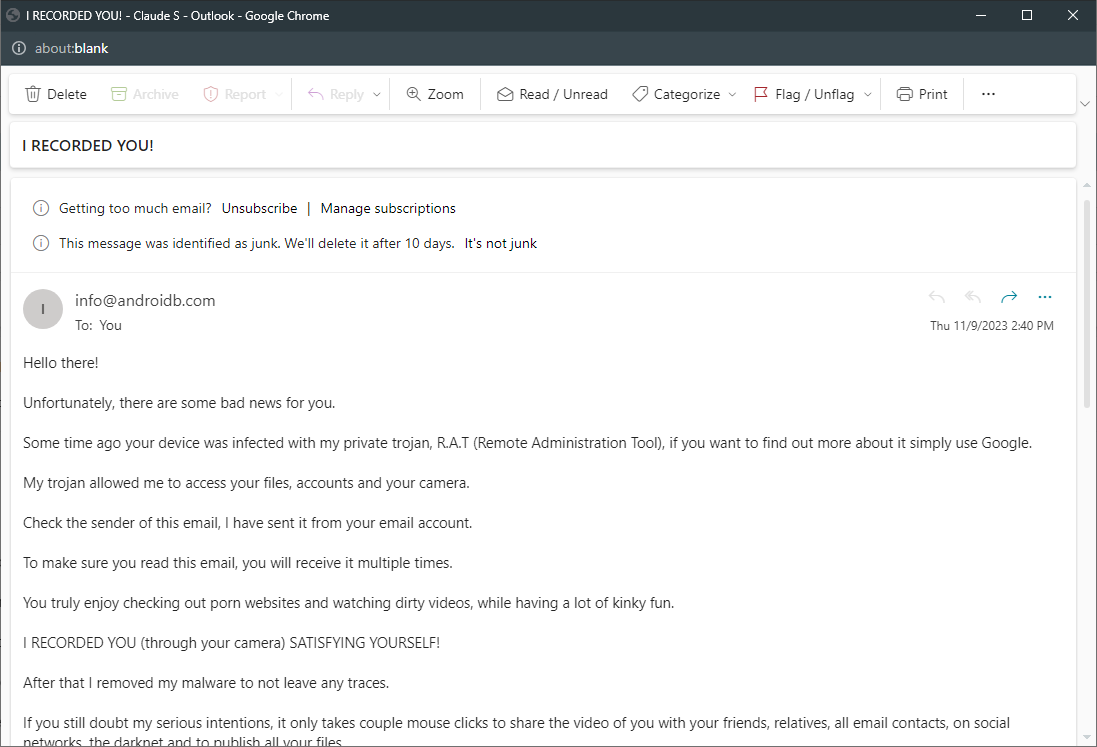This screenshot has width=1097, height=747.
Task: Click the Zoom magnifier icon
Action: 413,94
